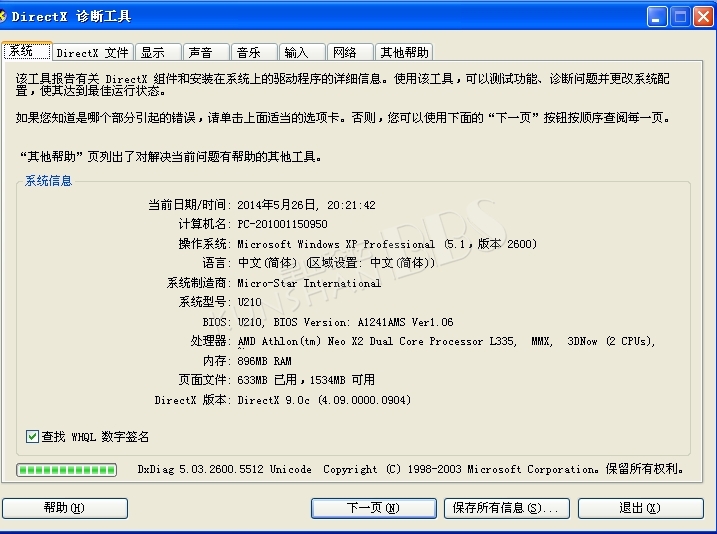This screenshot has height=534, width=717.
Task: Click the system model value U210
Action: pos(250,302)
